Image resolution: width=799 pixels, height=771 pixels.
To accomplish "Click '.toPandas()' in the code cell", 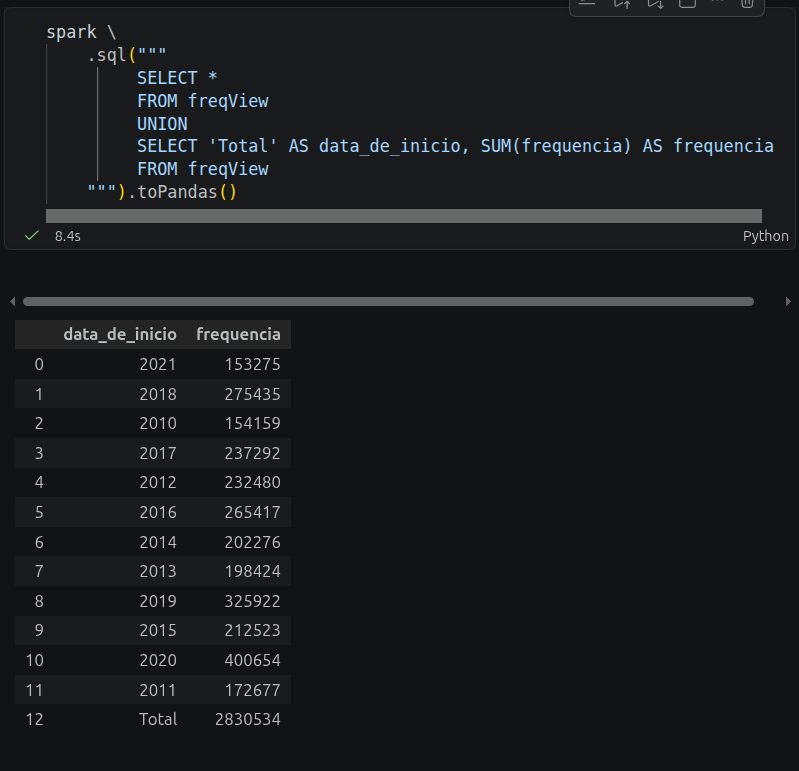I will click(182, 192).
